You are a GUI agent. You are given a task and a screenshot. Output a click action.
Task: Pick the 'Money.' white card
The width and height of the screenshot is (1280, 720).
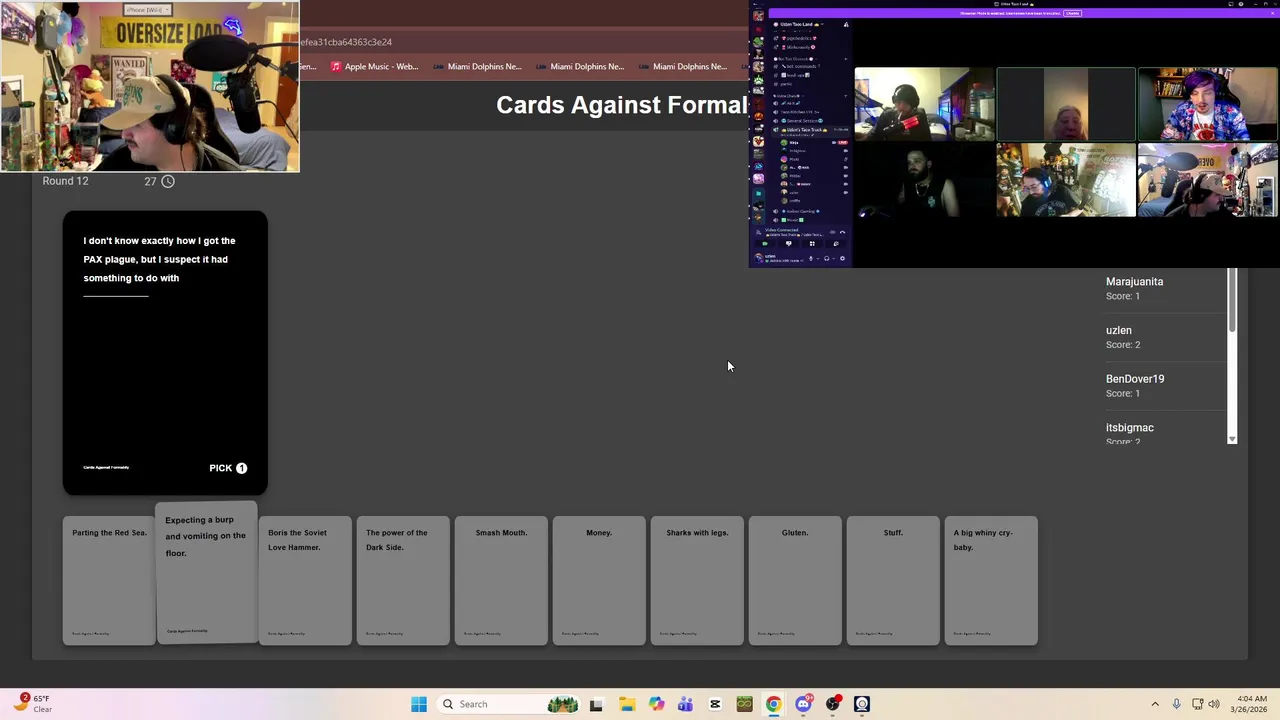pyautogui.click(x=599, y=580)
